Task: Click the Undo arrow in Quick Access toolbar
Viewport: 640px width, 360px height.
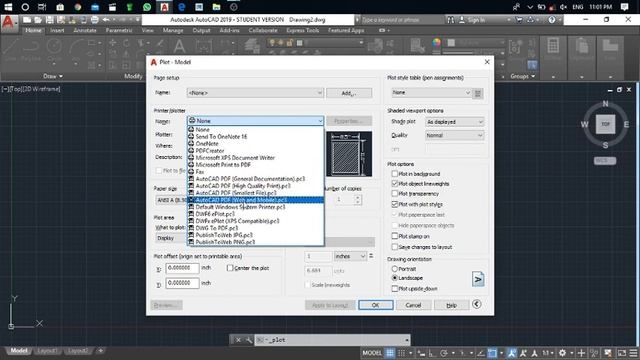Action: point(106,20)
